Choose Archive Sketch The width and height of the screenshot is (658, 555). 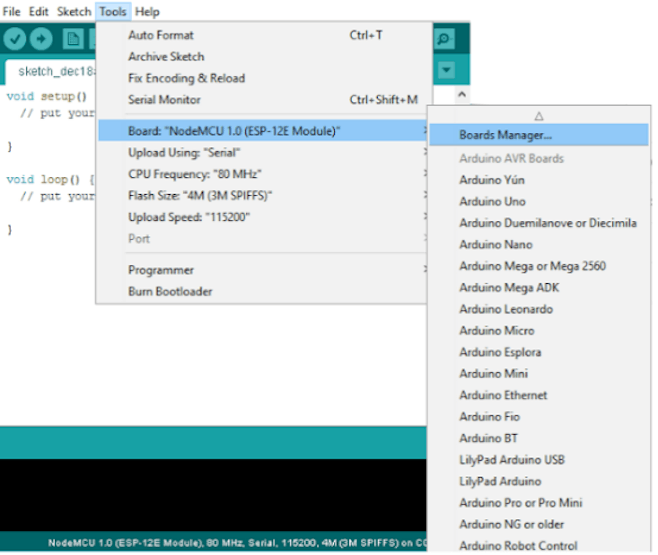[x=264, y=57]
